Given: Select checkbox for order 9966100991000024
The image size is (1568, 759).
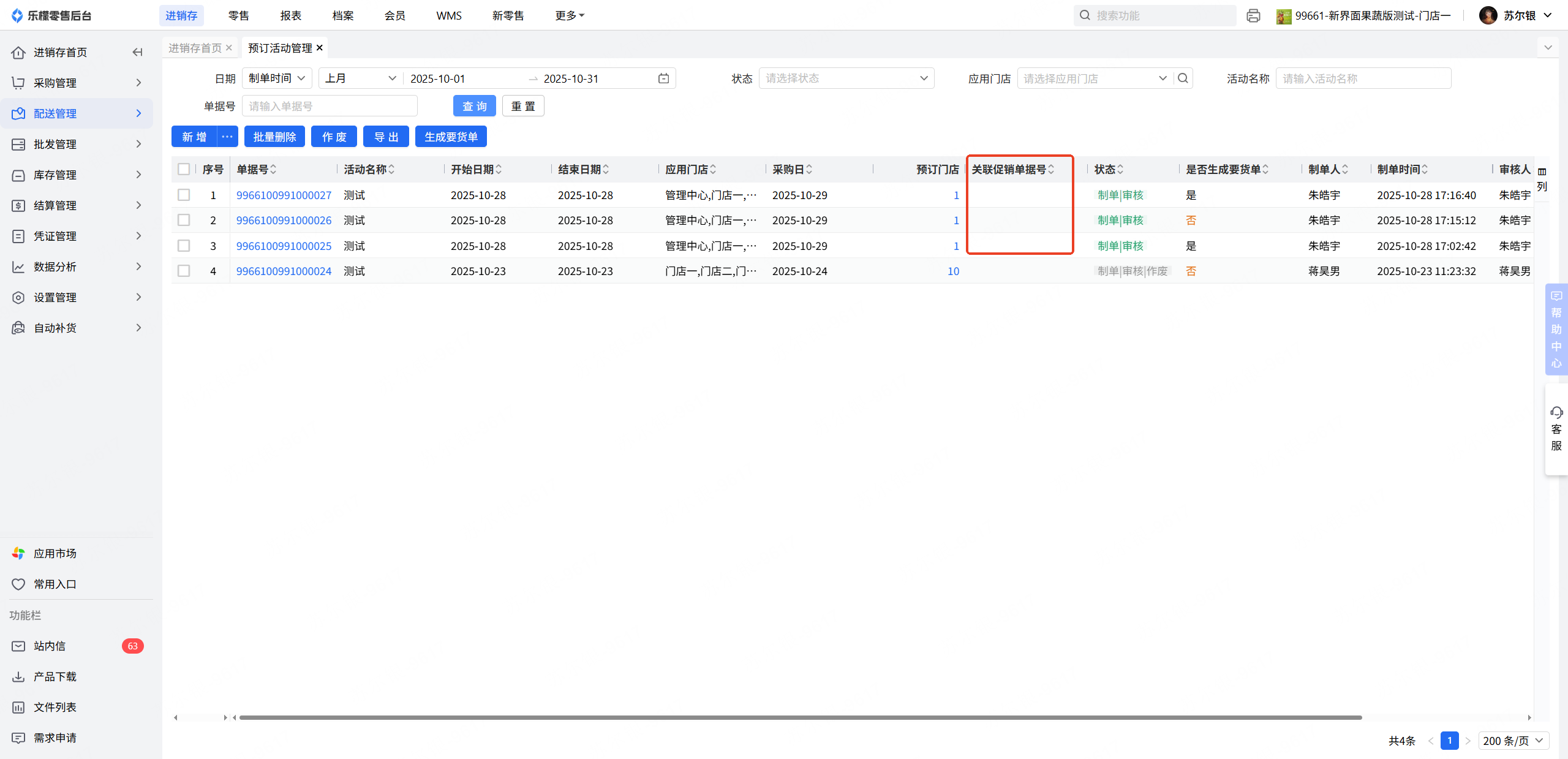Looking at the screenshot, I should coord(184,271).
